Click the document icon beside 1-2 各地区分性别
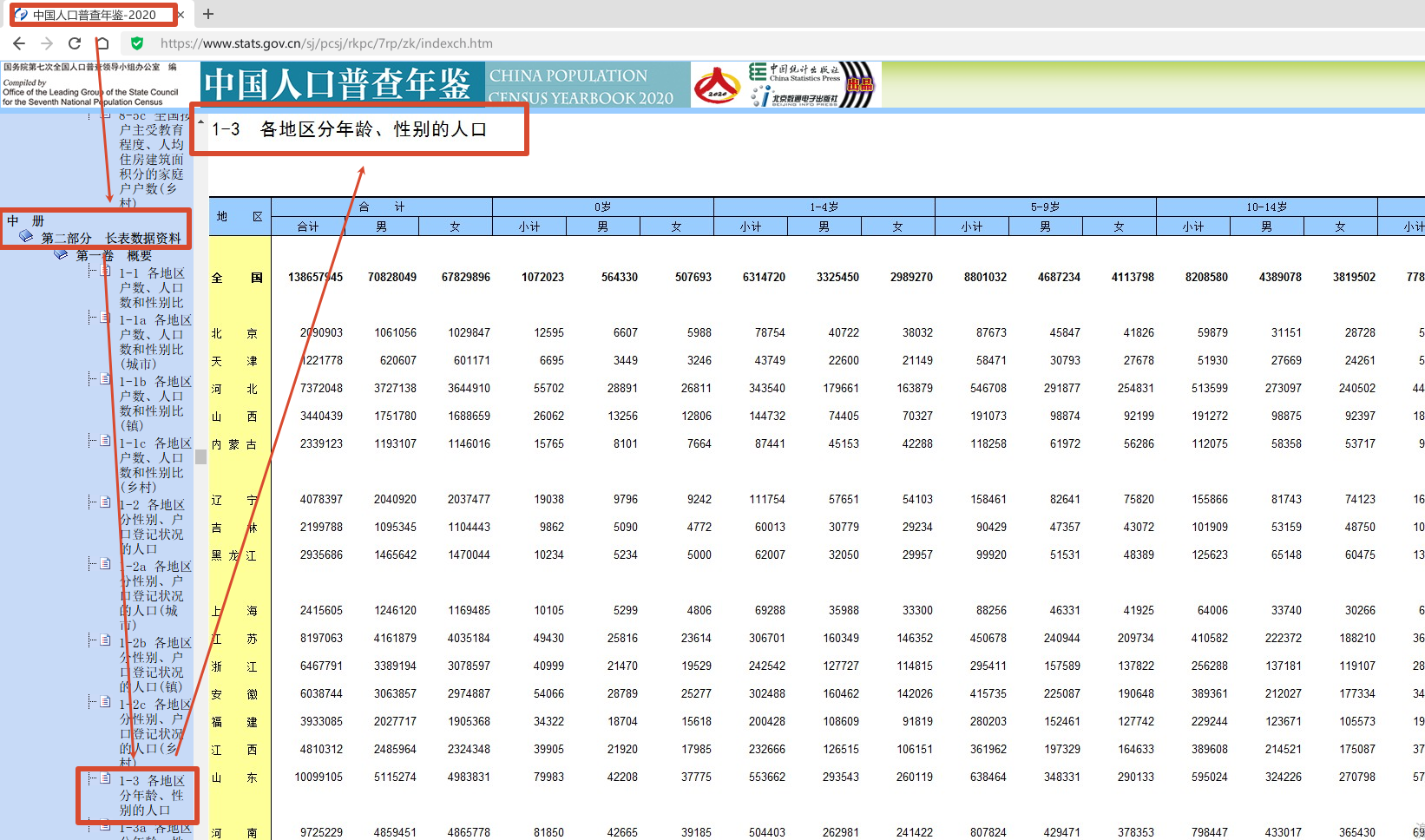The width and height of the screenshot is (1425, 840). click(105, 502)
